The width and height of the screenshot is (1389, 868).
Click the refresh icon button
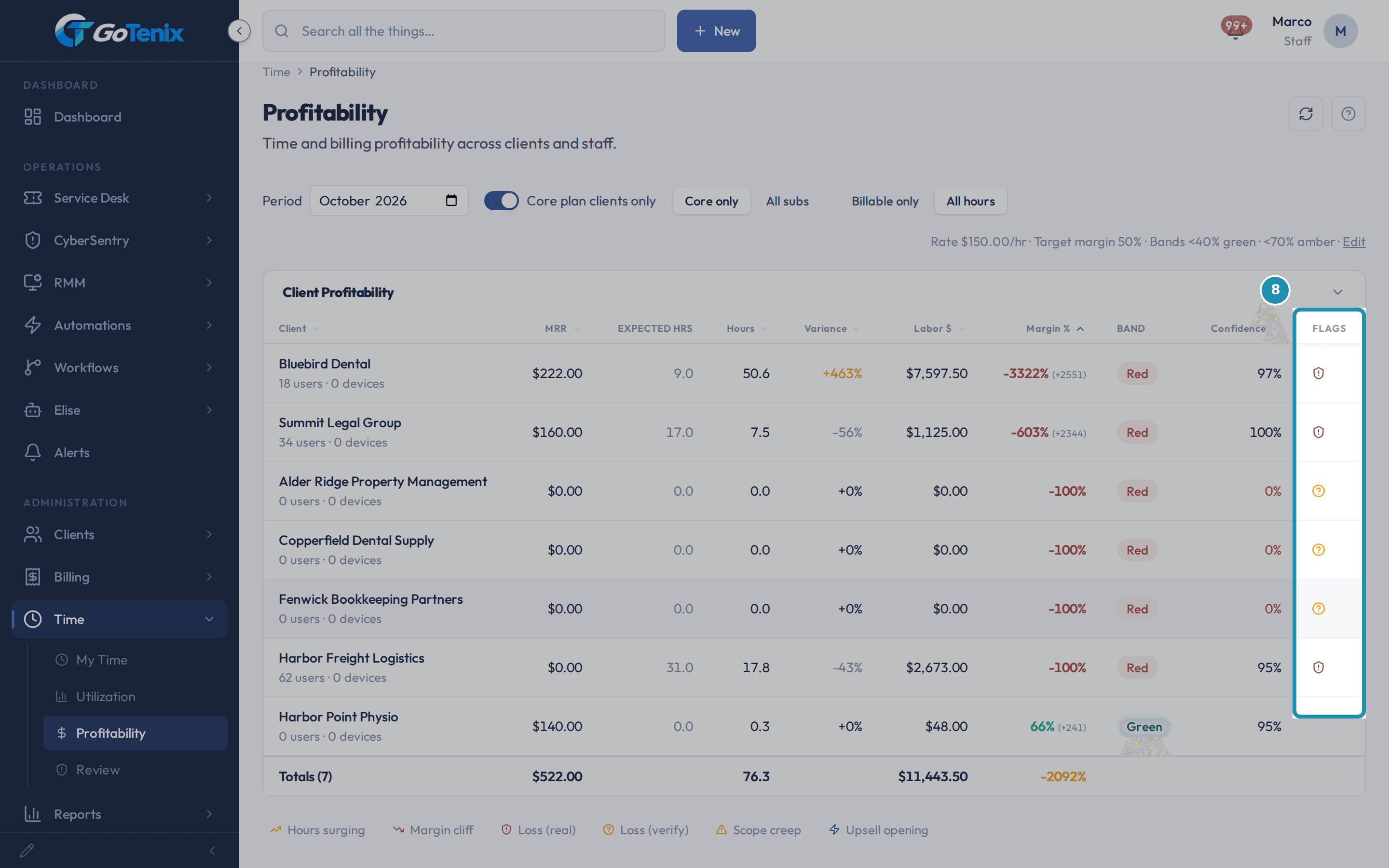pyautogui.click(x=1305, y=114)
